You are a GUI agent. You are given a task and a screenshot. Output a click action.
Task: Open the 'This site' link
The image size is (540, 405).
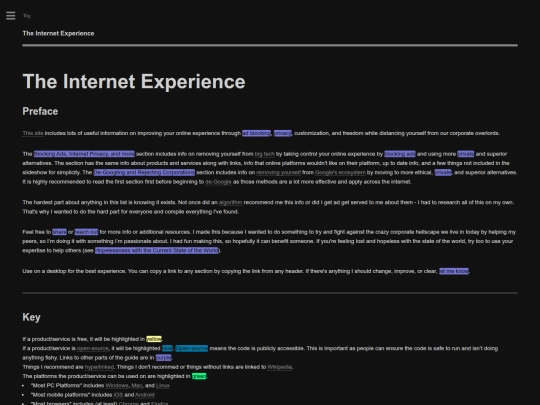33,133
